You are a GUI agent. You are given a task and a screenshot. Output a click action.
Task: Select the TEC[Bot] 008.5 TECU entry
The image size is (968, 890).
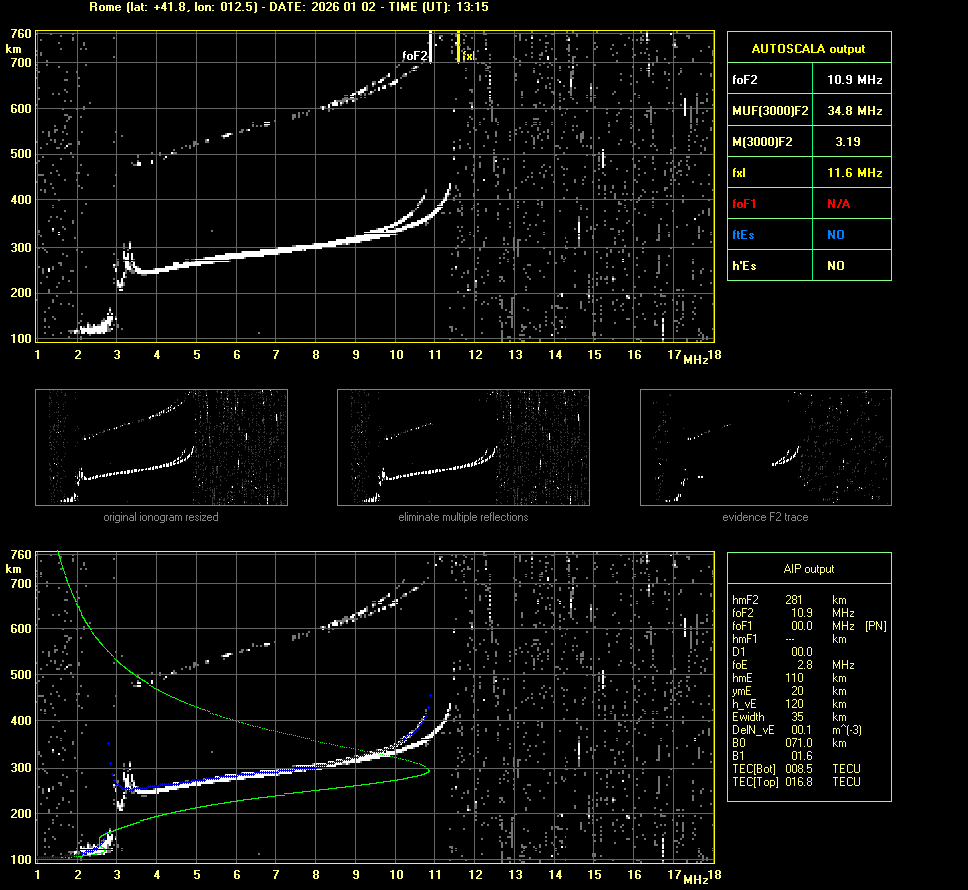point(796,769)
